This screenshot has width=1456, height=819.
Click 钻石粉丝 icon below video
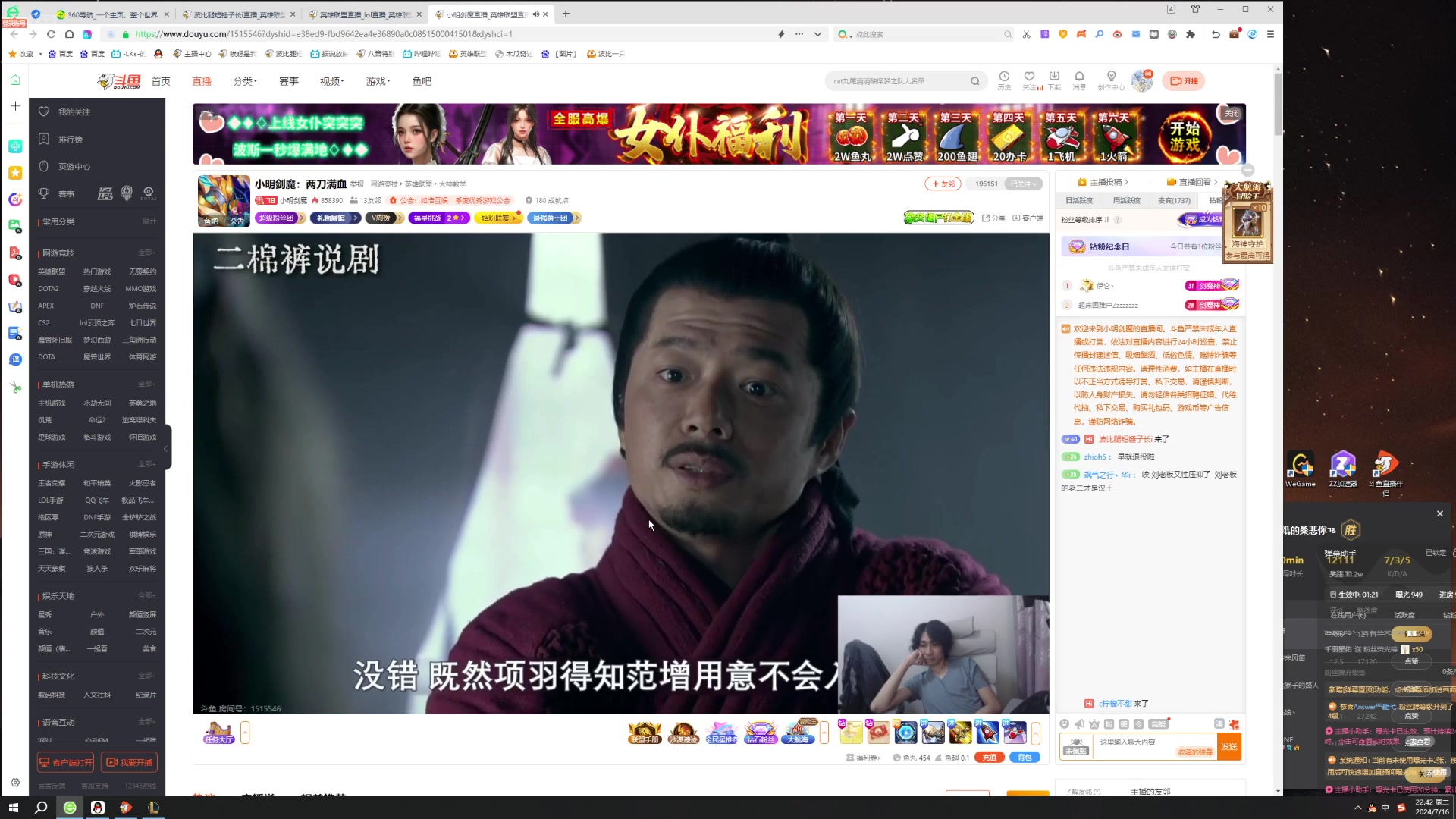(760, 733)
